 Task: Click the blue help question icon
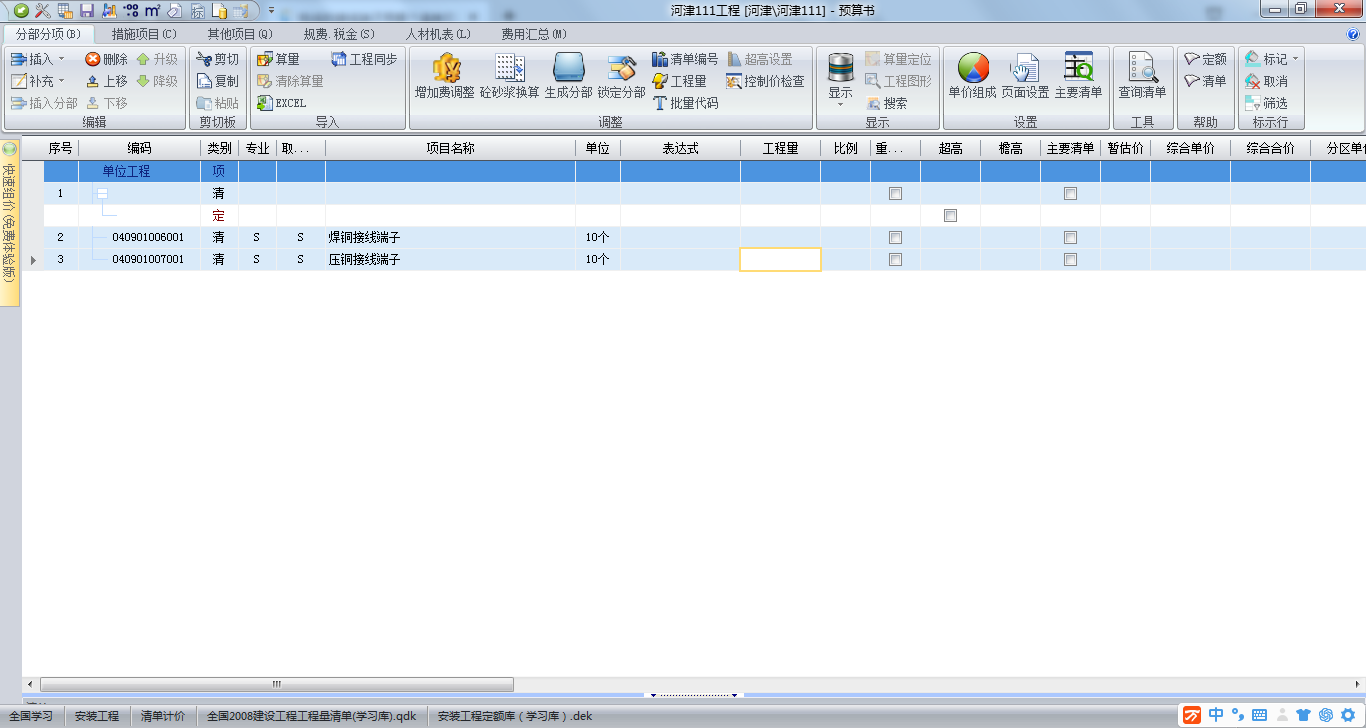(1353, 34)
